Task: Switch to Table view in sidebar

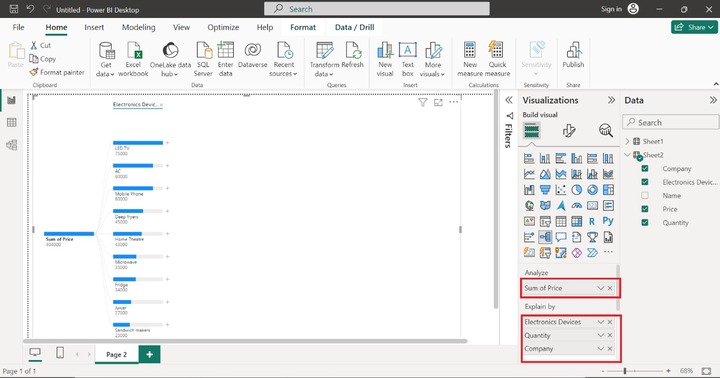Action: point(11,123)
